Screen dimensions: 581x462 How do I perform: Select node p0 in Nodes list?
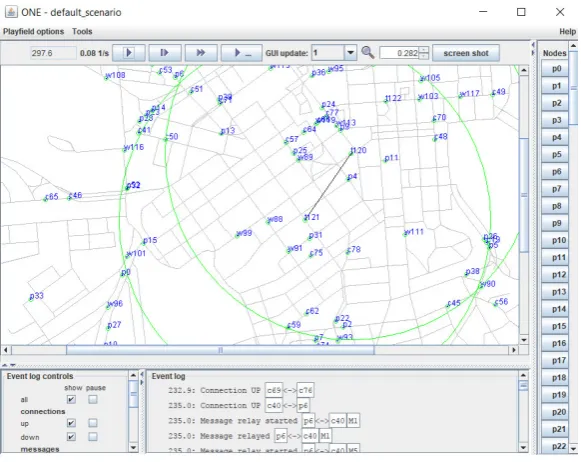(x=555, y=69)
